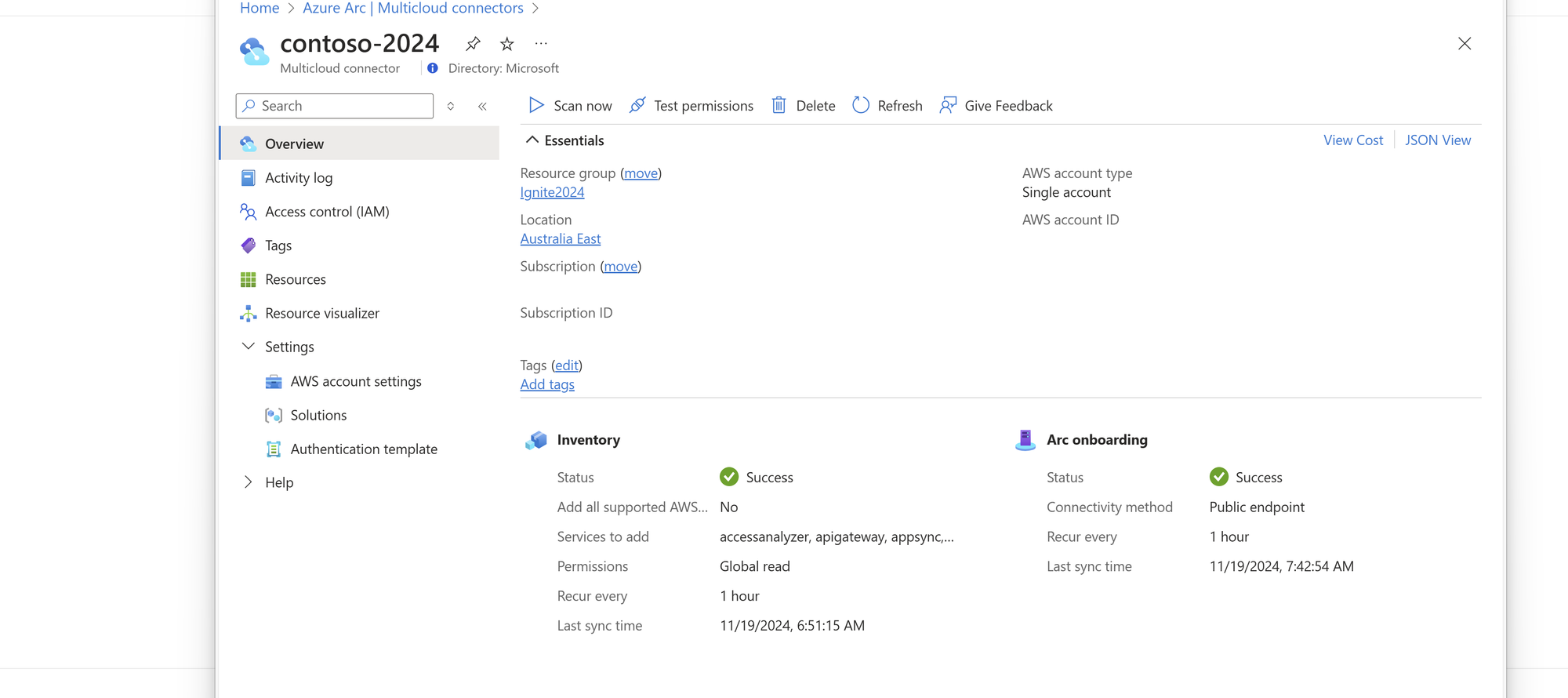Viewport: 1568px width, 698px height.
Task: Open JSON View link
Action: [x=1438, y=140]
